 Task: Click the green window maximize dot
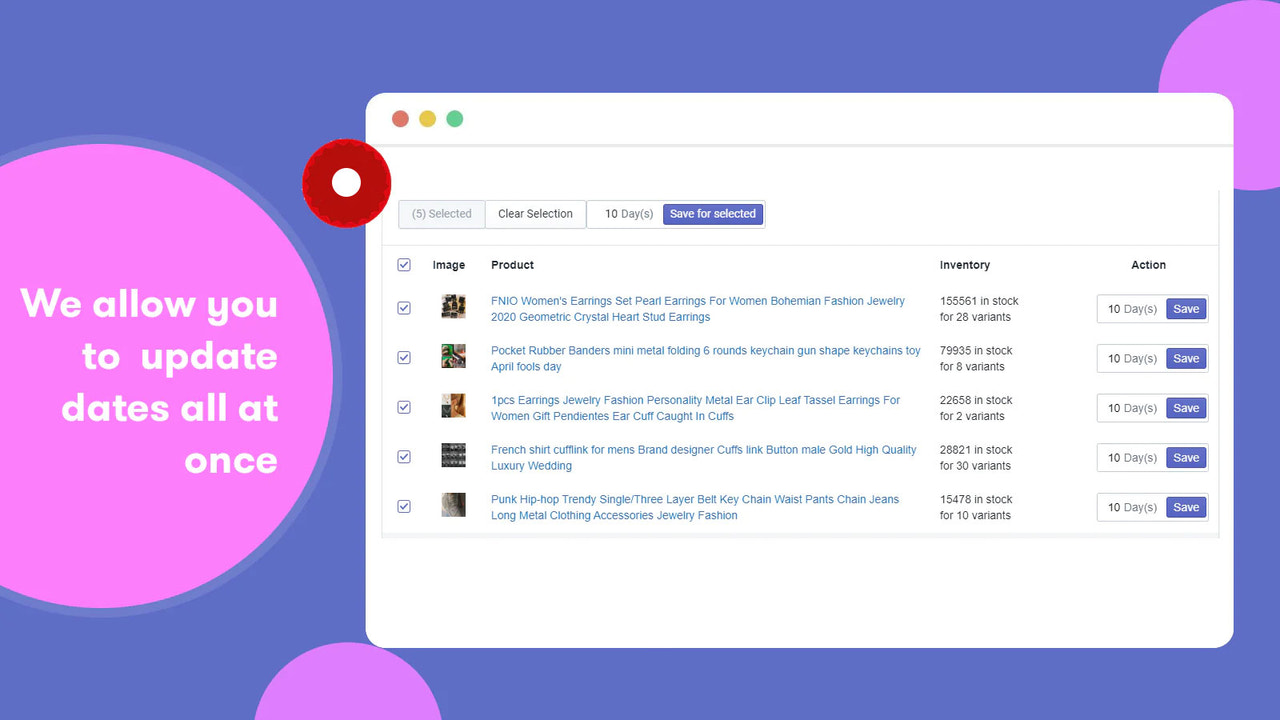click(454, 119)
